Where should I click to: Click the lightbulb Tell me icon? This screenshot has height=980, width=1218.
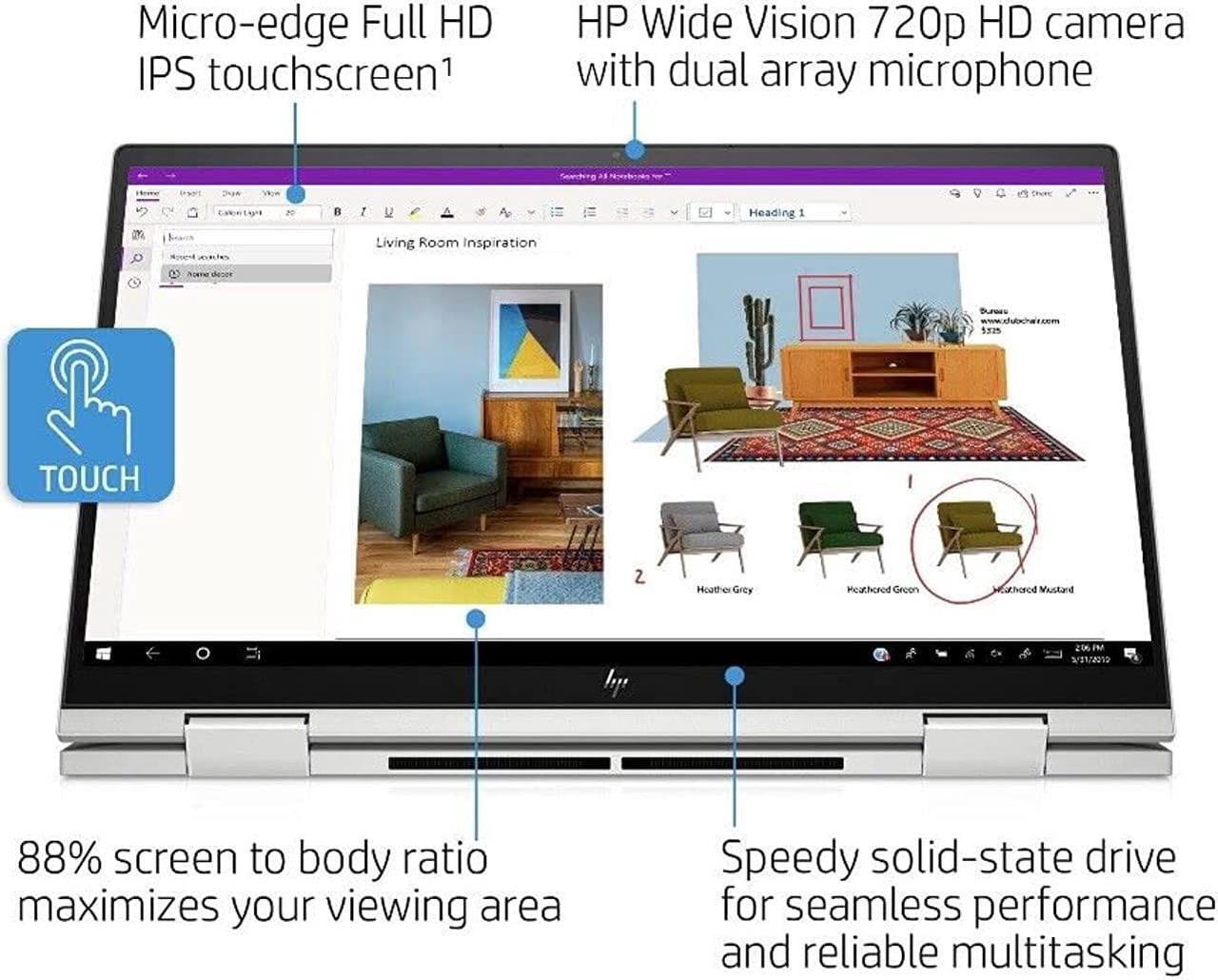click(x=977, y=193)
